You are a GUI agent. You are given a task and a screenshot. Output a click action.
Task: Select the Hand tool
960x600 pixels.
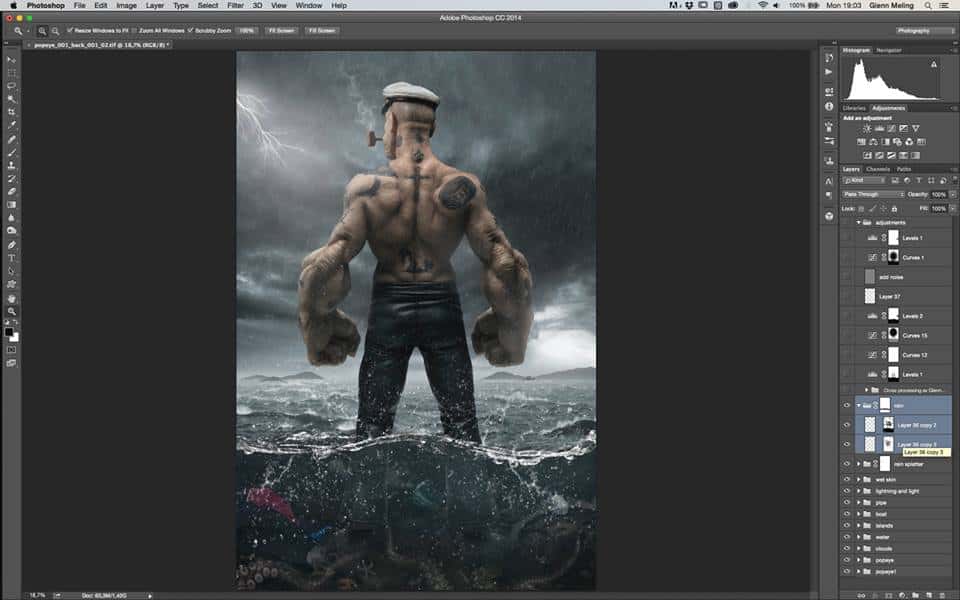pyautogui.click(x=12, y=298)
